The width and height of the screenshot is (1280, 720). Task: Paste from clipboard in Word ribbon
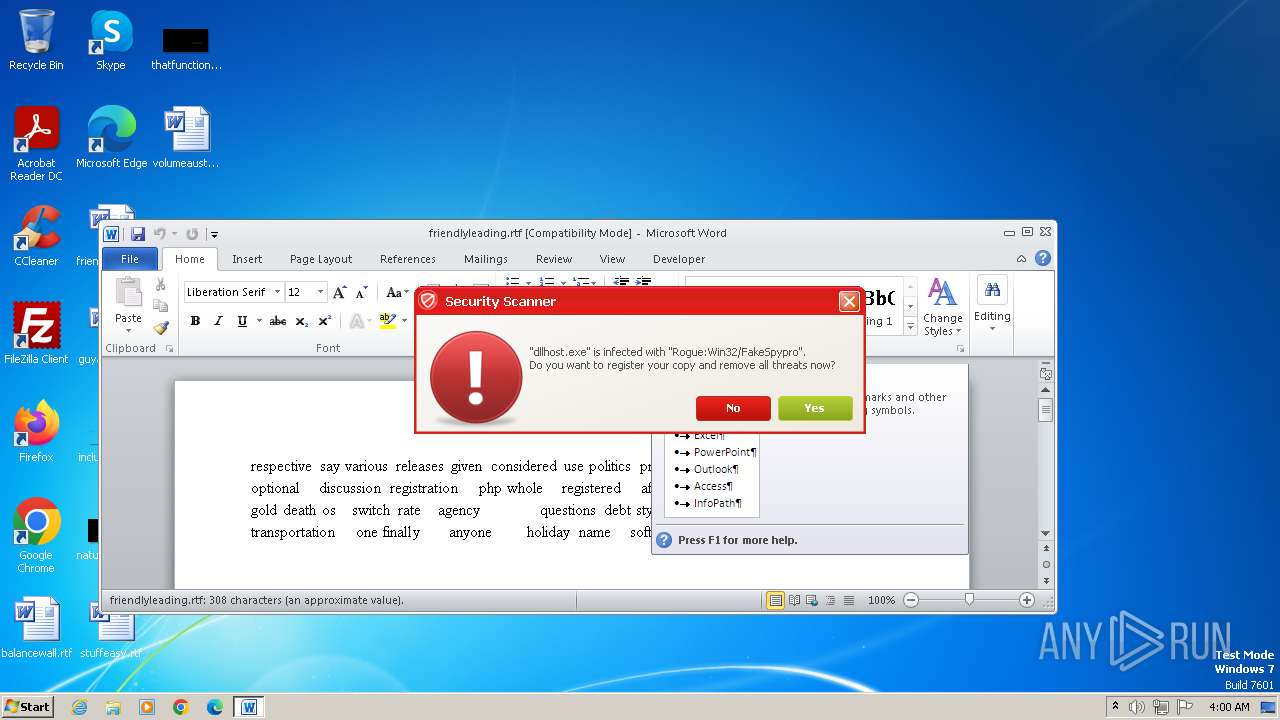click(128, 304)
